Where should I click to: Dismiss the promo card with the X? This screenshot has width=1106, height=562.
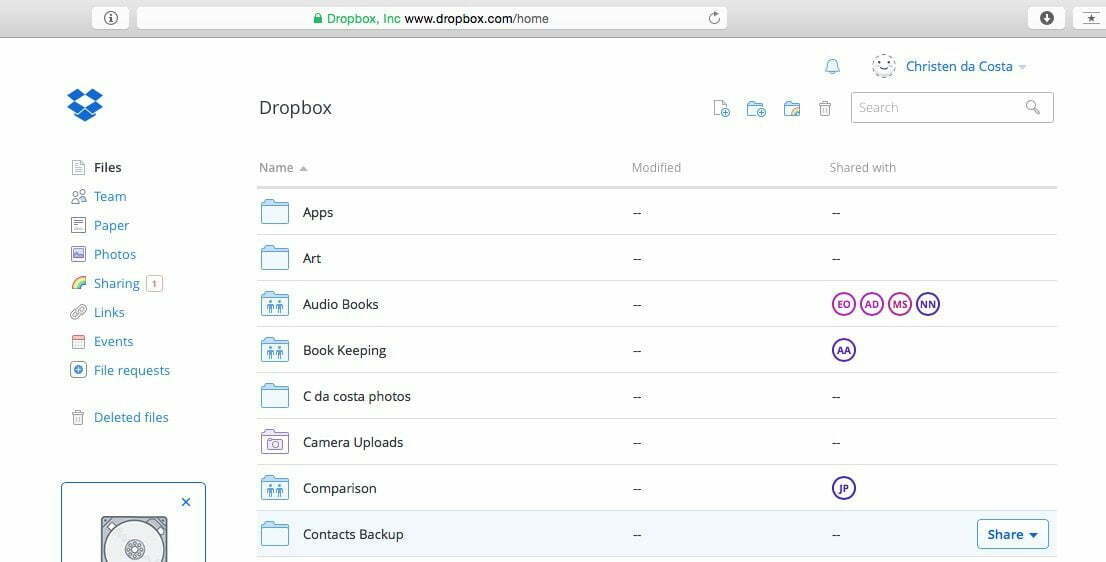(x=186, y=502)
